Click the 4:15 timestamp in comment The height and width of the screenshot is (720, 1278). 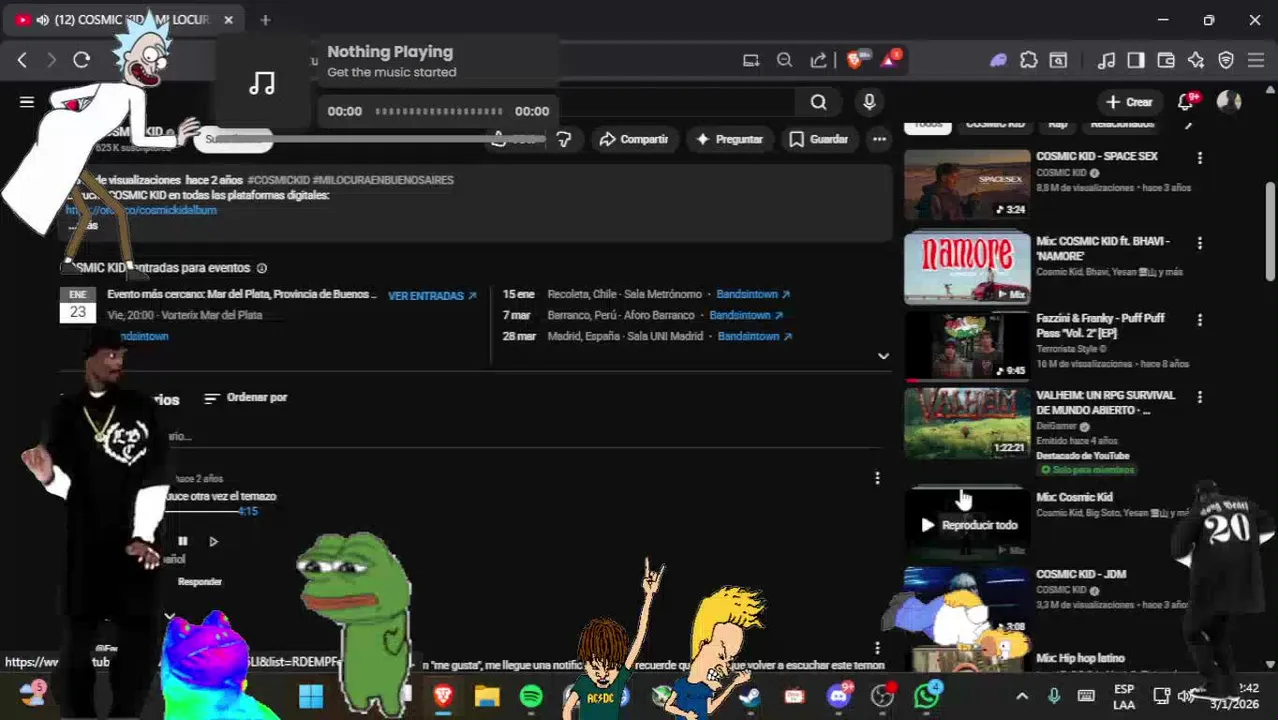[248, 511]
